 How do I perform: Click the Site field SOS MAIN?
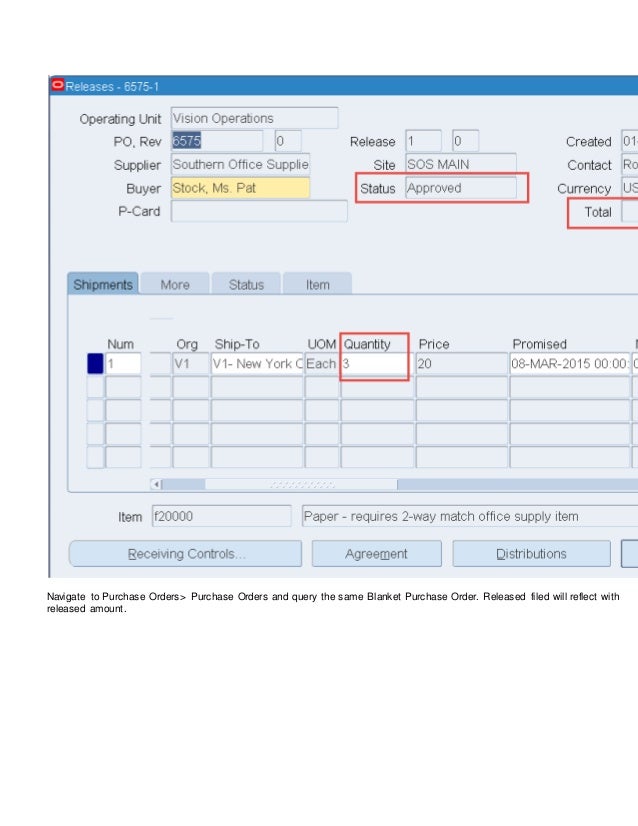pos(461,164)
